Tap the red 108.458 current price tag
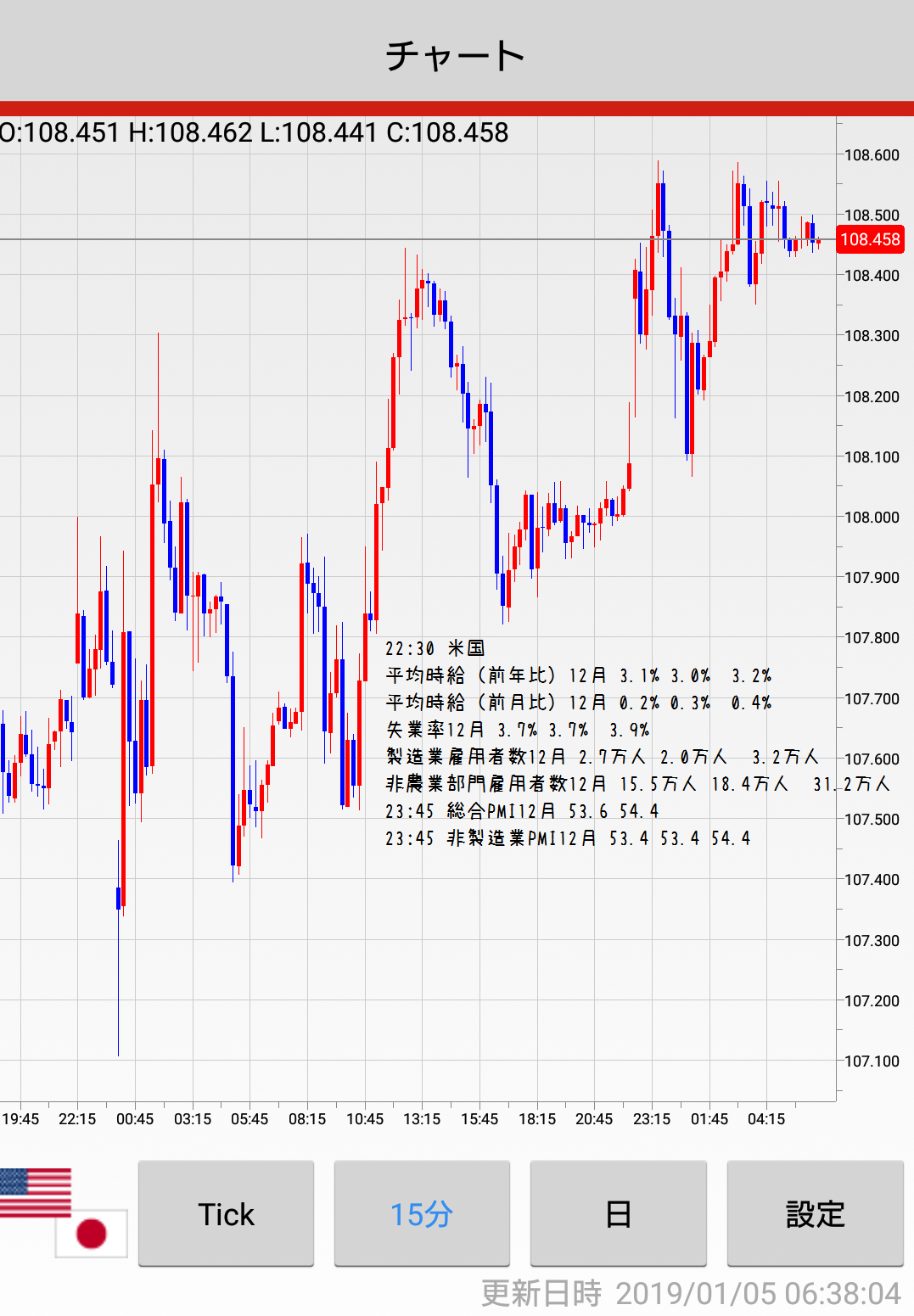Viewport: 914px width, 1316px height. (x=870, y=239)
